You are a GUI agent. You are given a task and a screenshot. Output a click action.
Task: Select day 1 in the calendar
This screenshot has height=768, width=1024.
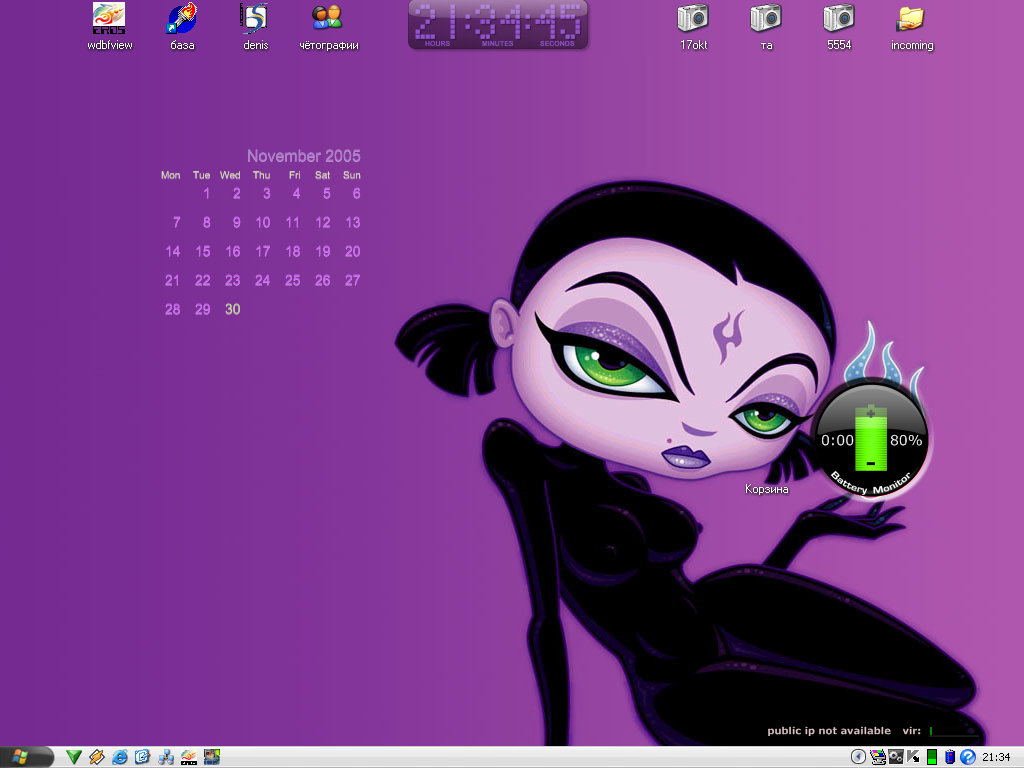[206, 193]
